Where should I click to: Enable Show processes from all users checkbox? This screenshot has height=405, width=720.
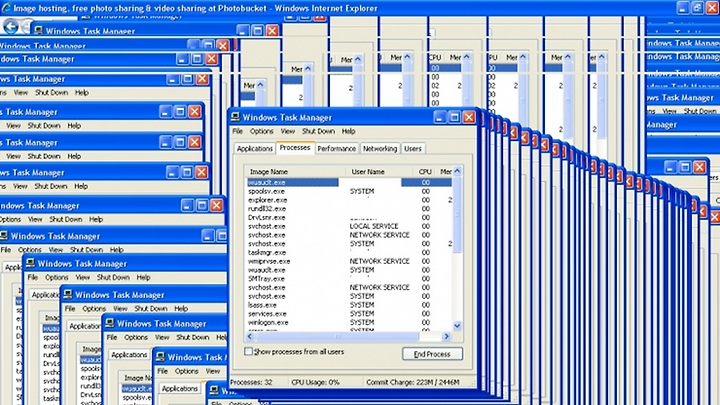click(x=248, y=352)
